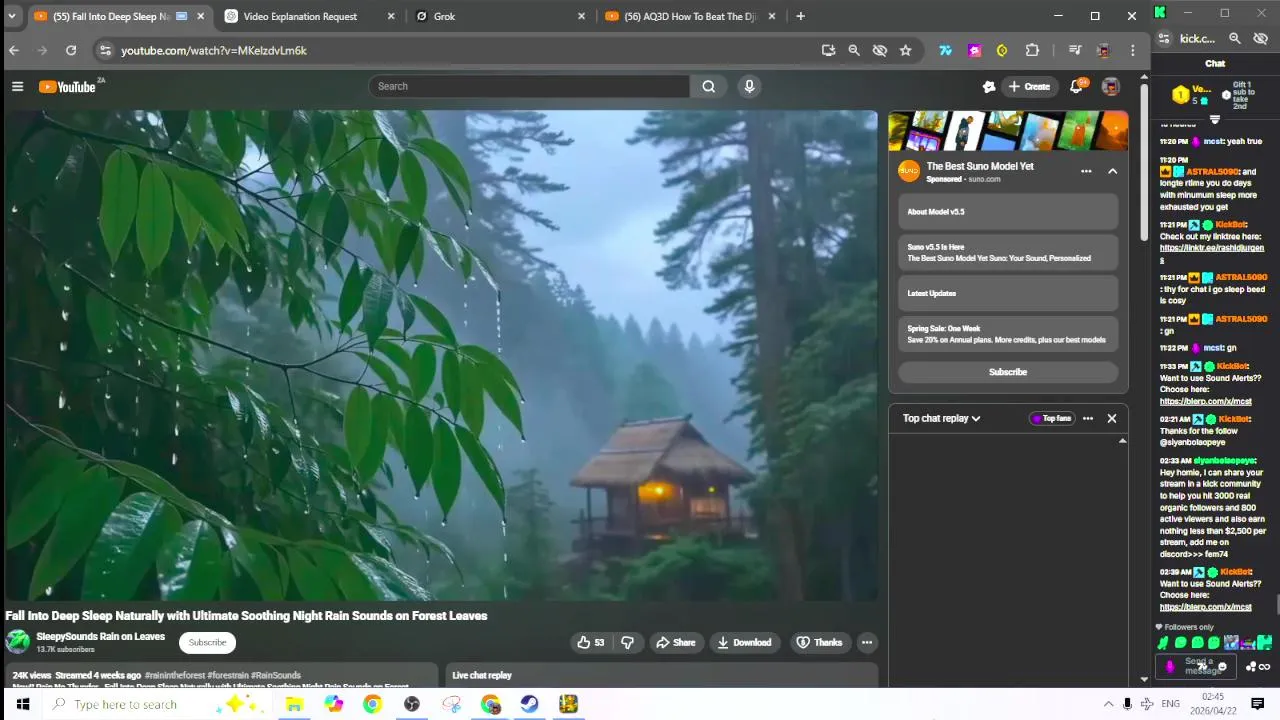
Task: Click Suno ad Subscribe button
Action: coord(1008,372)
